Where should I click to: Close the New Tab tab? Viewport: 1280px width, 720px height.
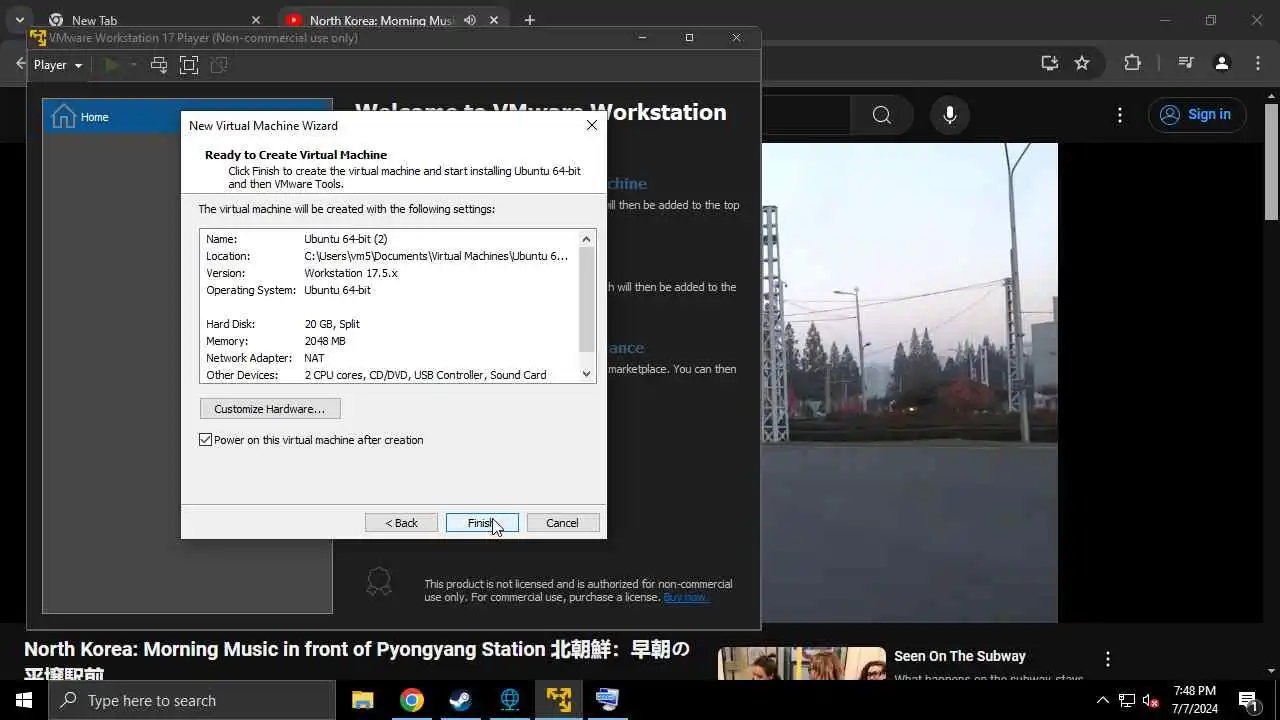[x=256, y=20]
